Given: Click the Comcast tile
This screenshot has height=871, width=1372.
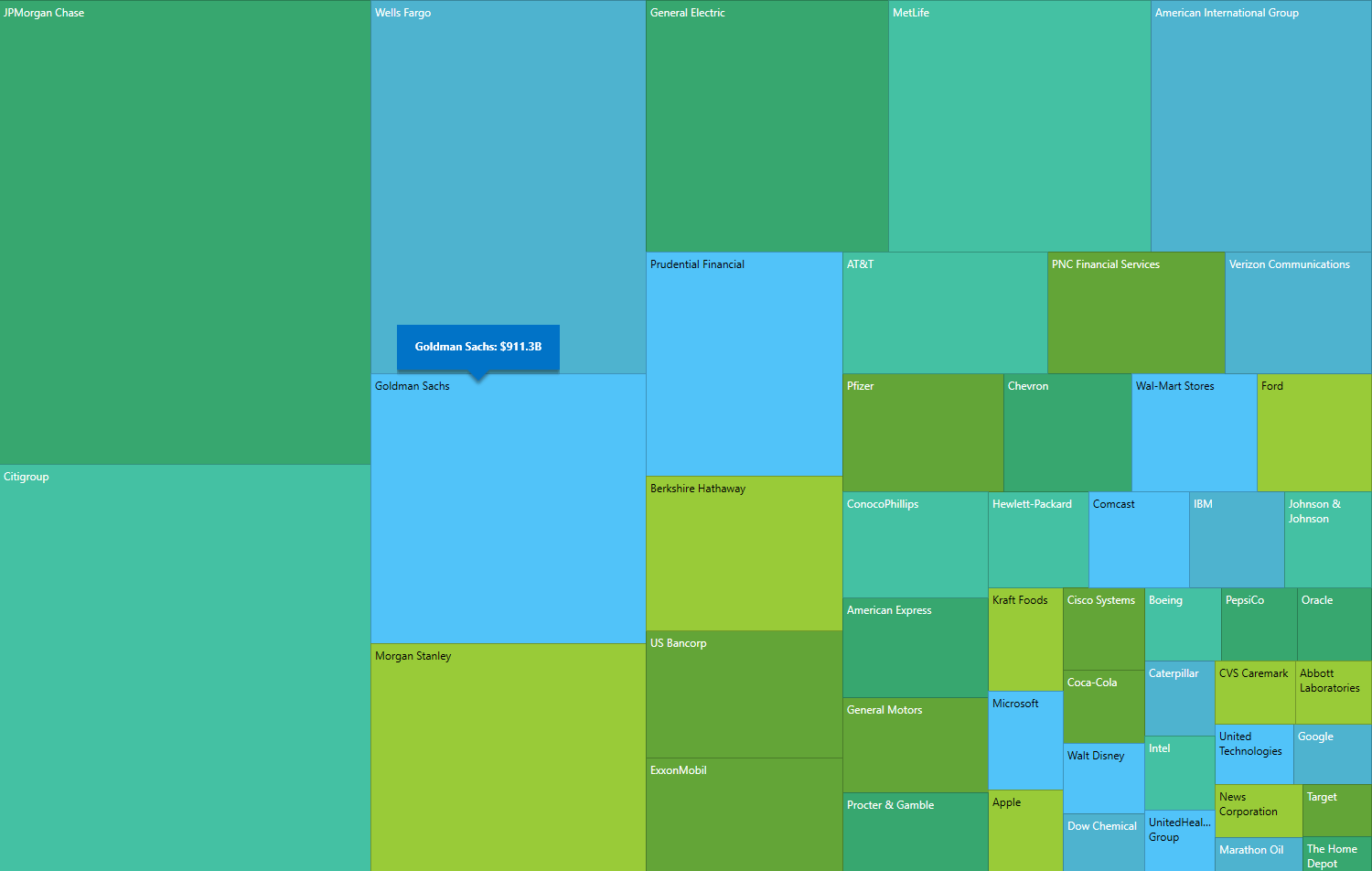Looking at the screenshot, I should [x=1139, y=540].
